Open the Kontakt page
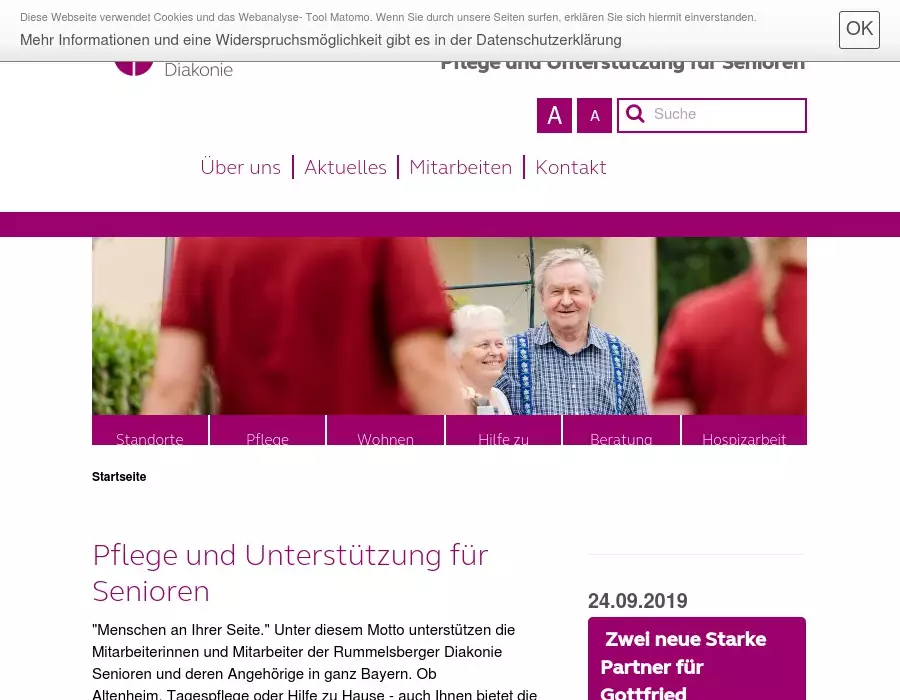 (571, 168)
